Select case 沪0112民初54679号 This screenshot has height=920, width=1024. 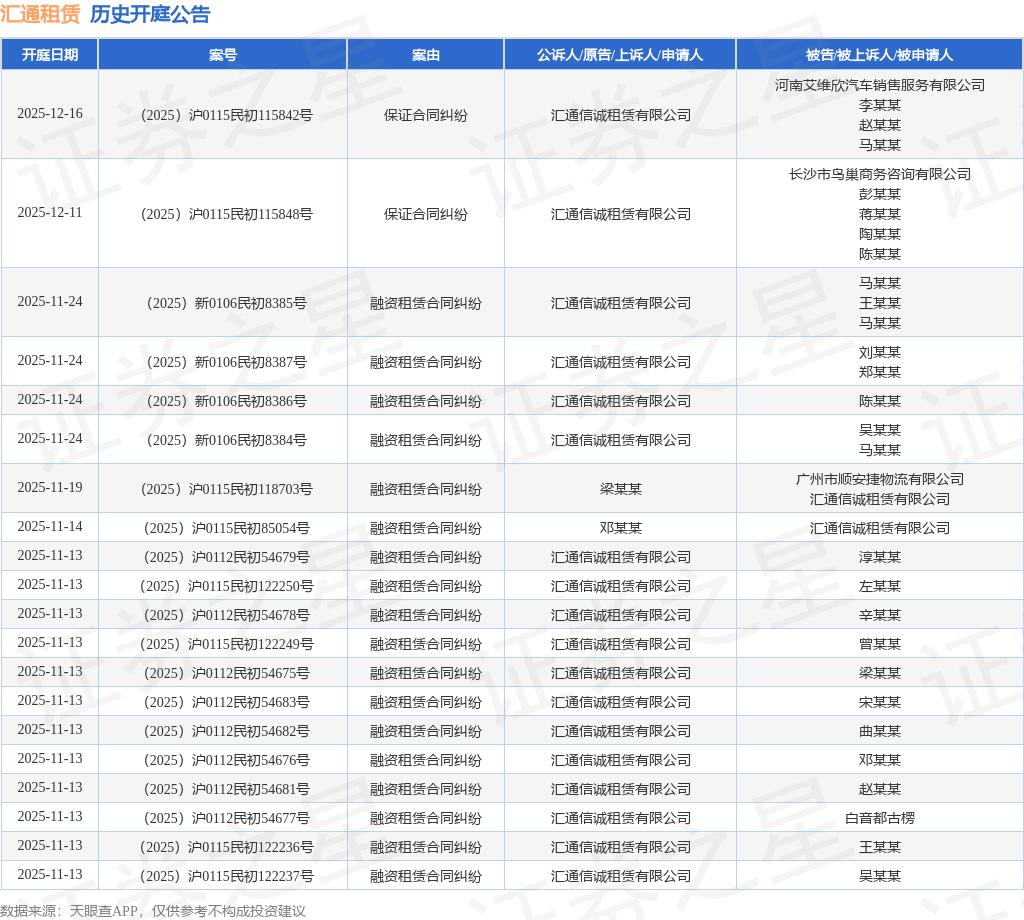click(227, 557)
